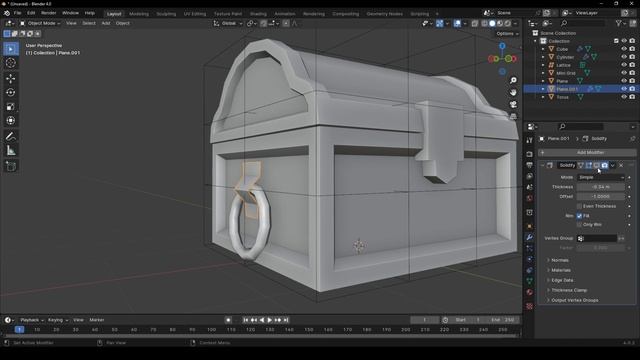Activate the Select Box tool

[11, 49]
